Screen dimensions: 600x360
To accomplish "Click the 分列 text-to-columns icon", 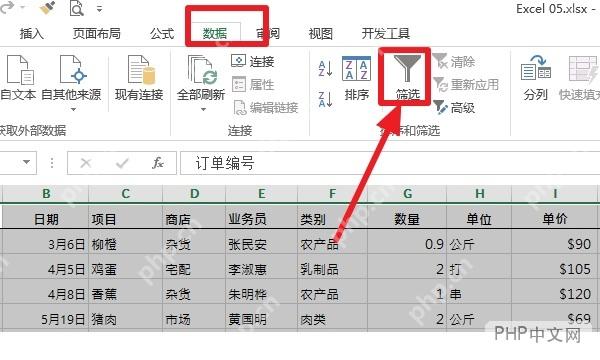I will 536,67.
